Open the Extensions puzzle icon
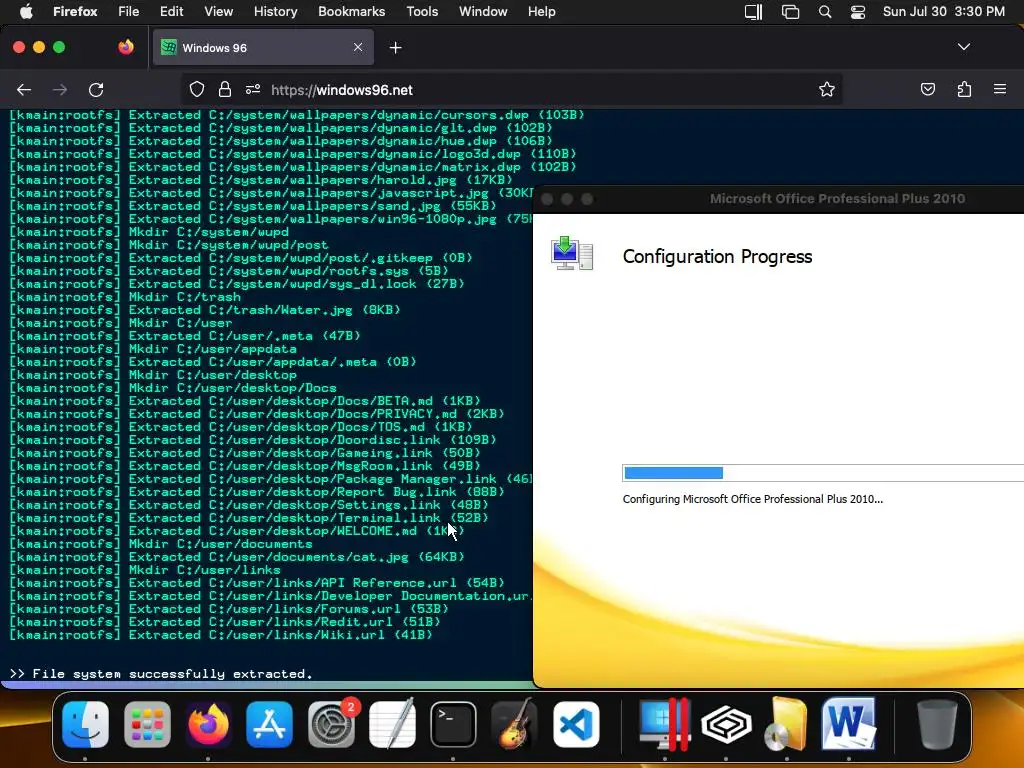Screen dimensions: 1024x768 click(964, 89)
